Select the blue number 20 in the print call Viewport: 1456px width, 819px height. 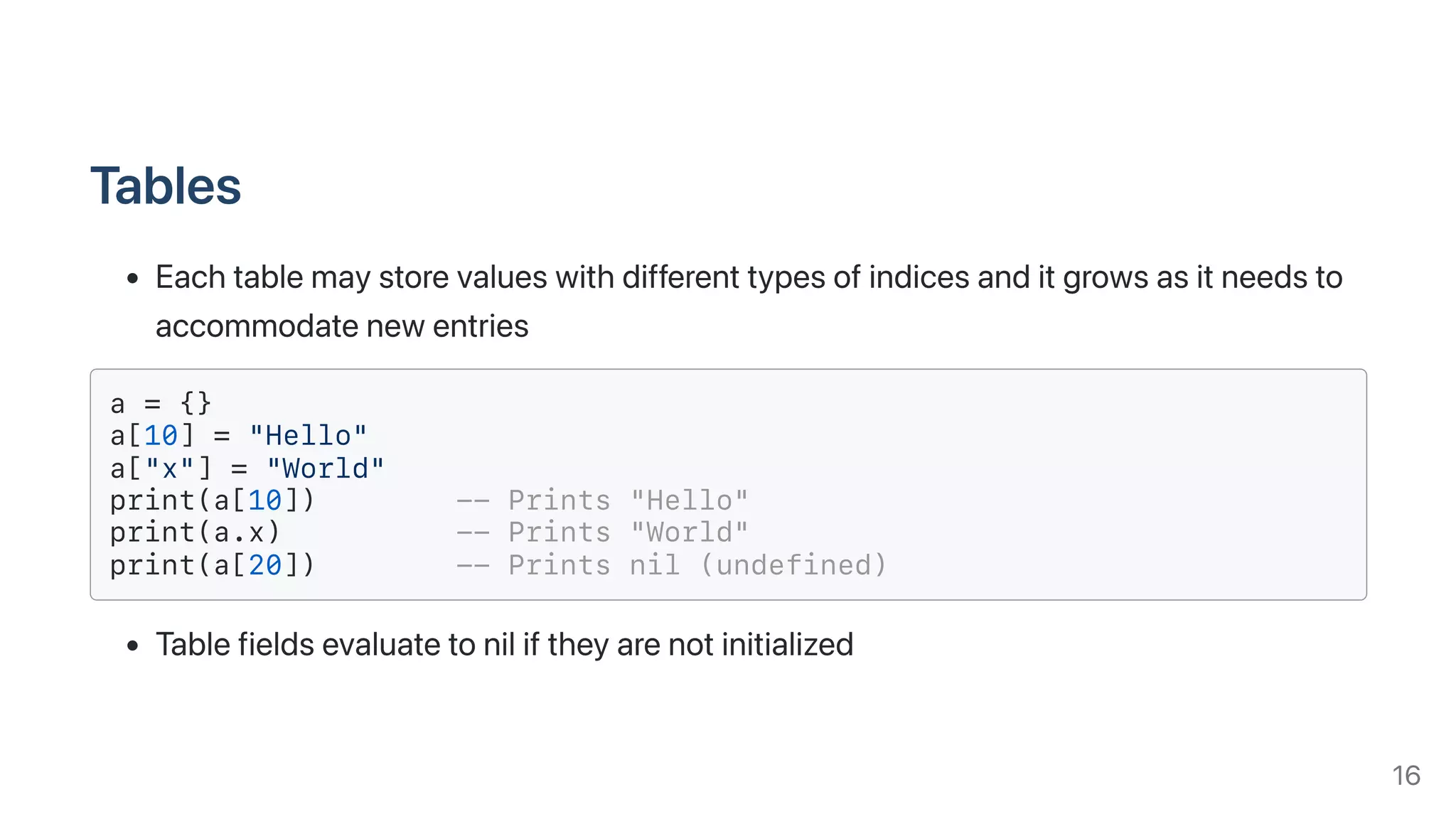[265, 565]
